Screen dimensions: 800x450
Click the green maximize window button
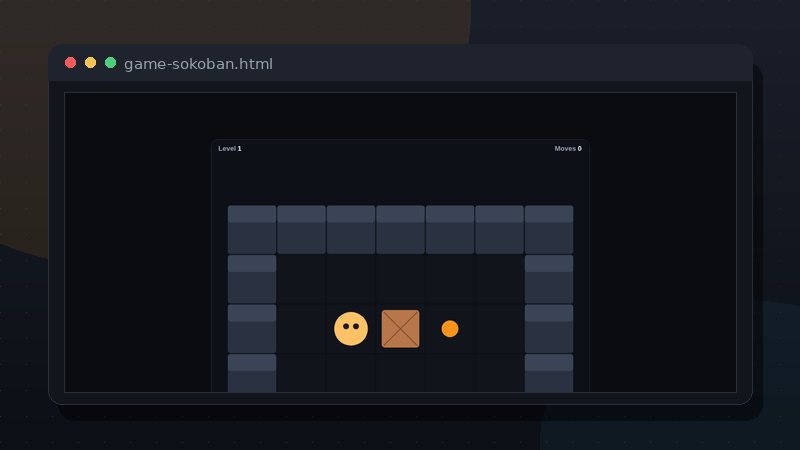[110, 63]
